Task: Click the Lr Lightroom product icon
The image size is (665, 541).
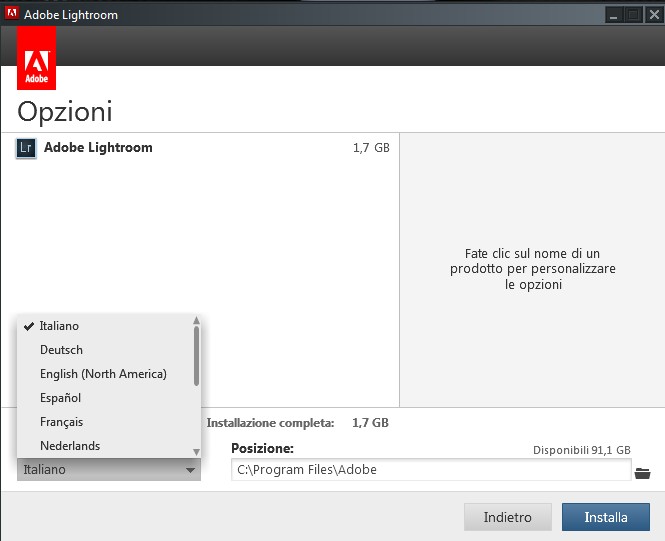Action: 26,148
